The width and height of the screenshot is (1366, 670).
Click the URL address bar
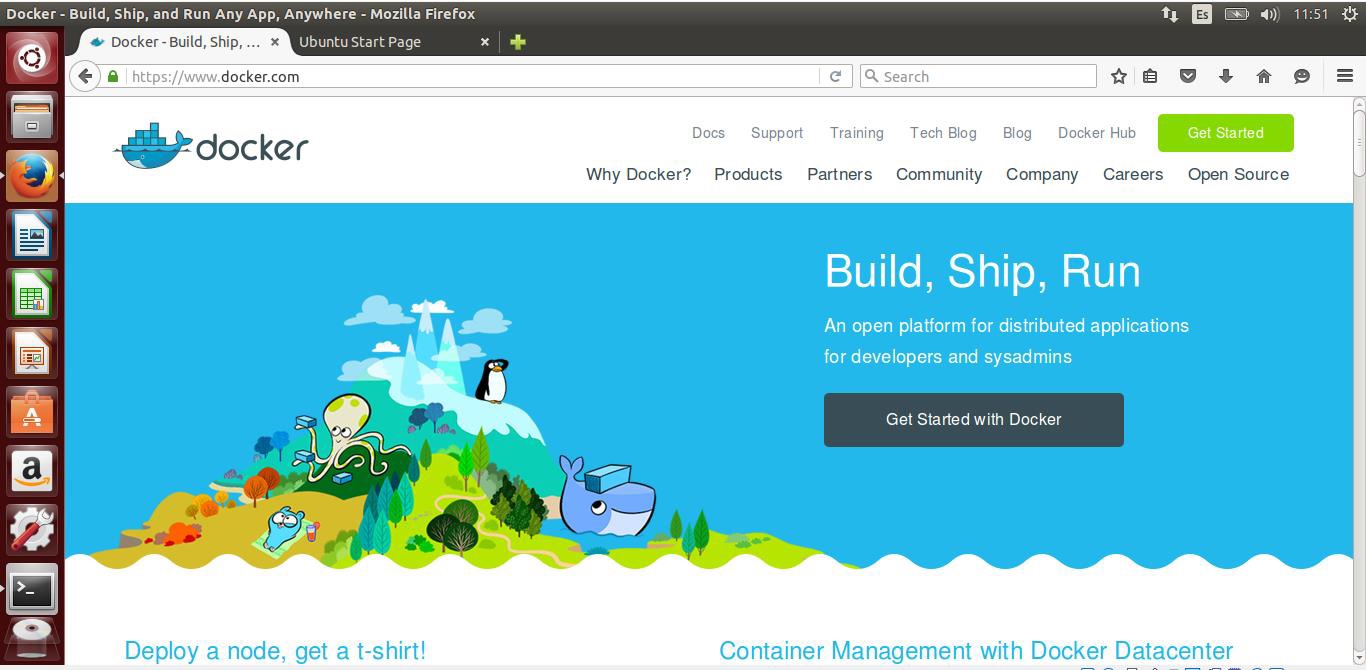(x=472, y=76)
